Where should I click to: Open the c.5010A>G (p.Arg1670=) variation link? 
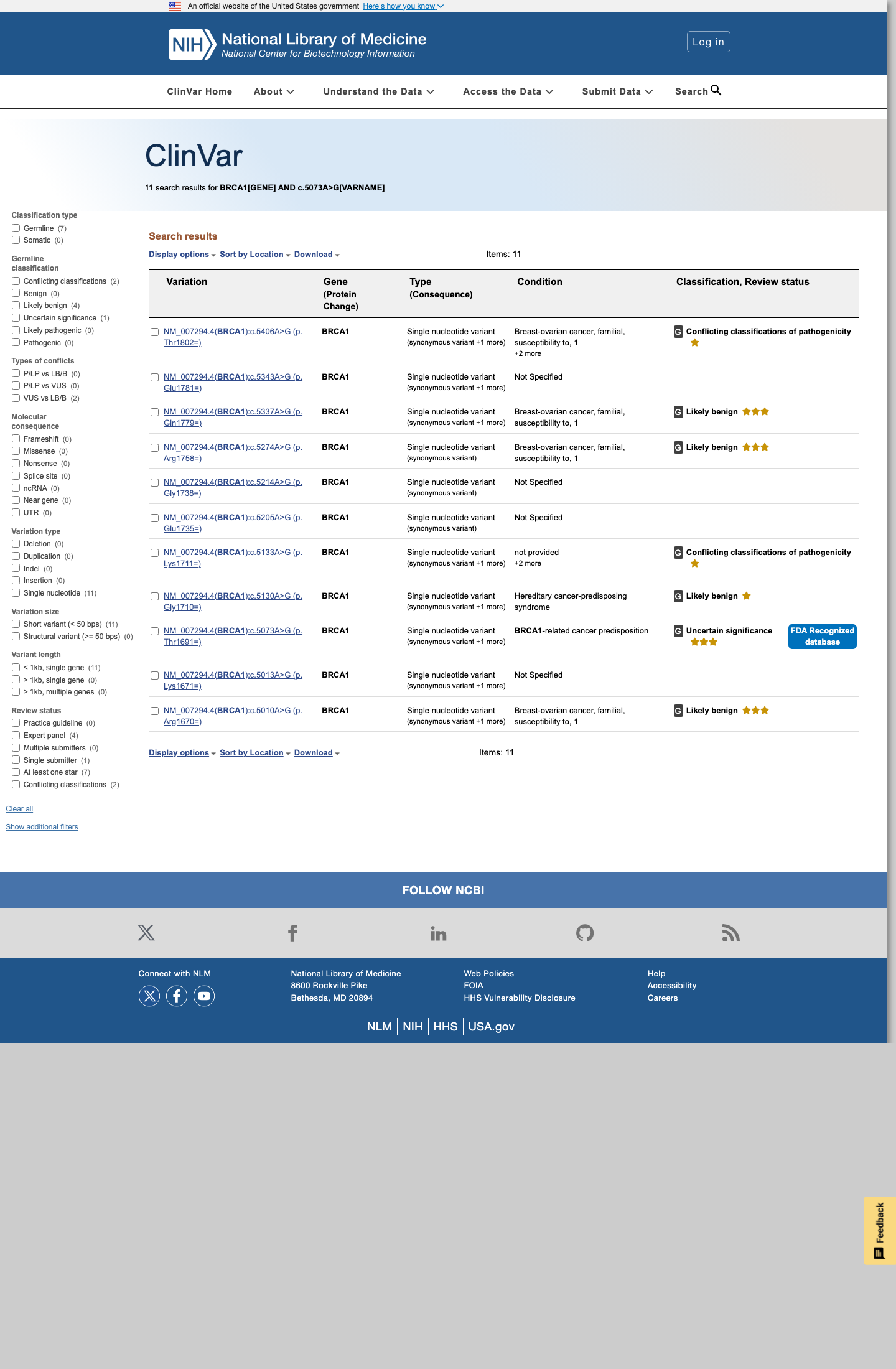tap(233, 716)
